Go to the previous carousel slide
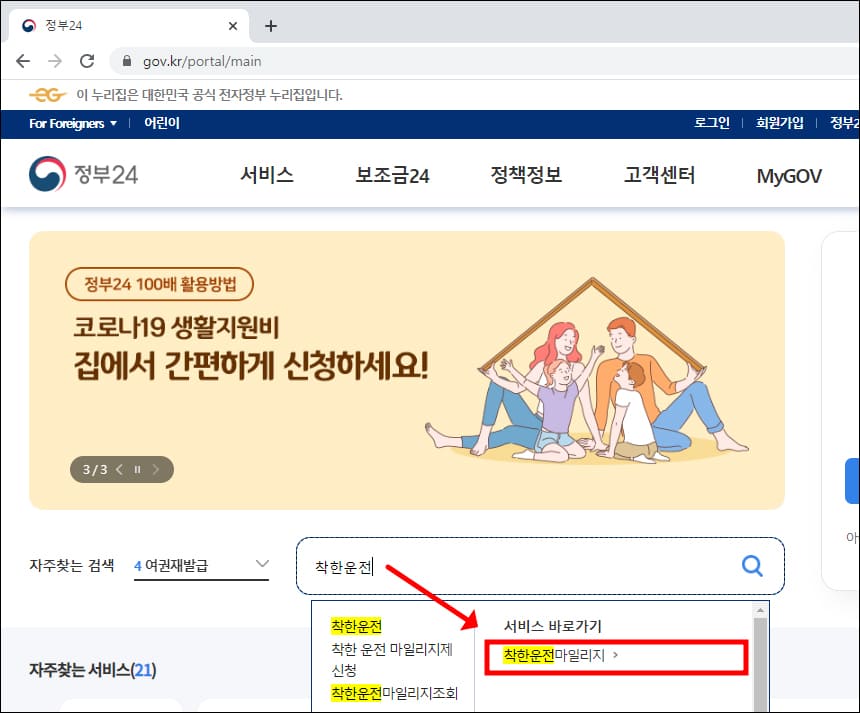 117,469
